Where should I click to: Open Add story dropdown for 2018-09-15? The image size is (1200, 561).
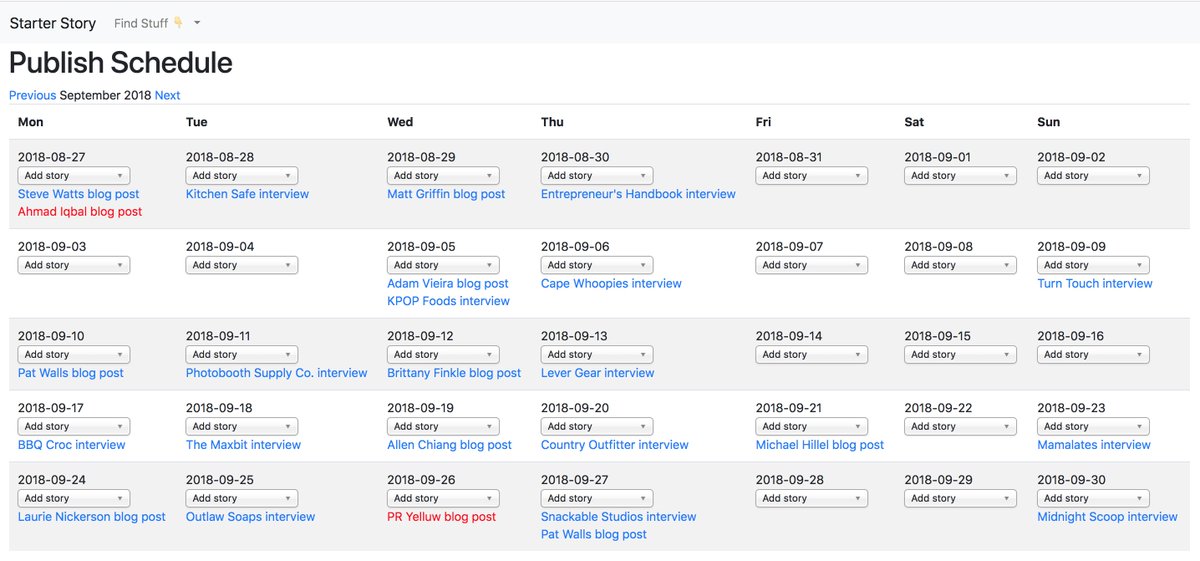(960, 355)
